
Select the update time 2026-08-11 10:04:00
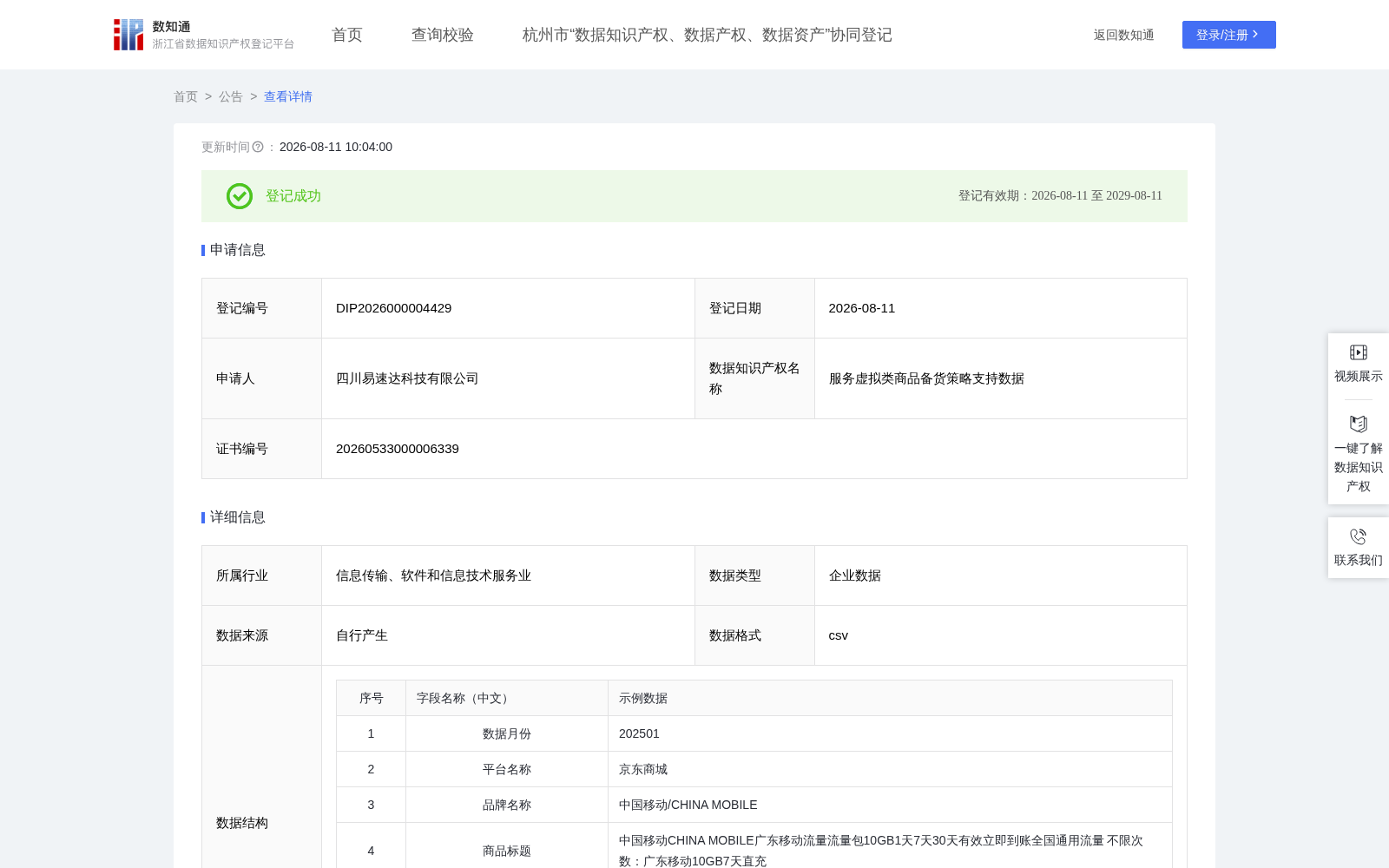[x=336, y=148]
